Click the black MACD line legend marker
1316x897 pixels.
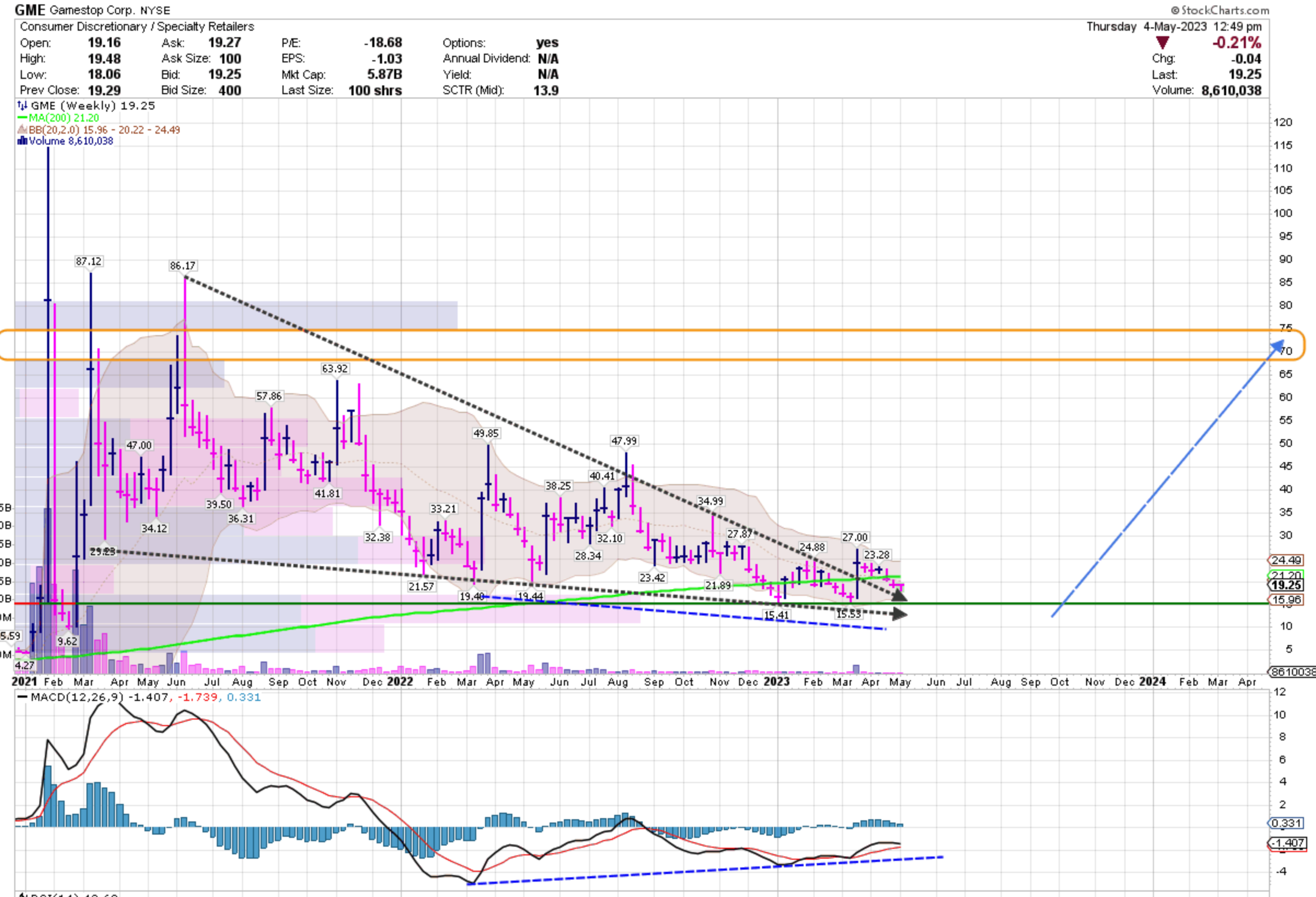tap(22, 697)
